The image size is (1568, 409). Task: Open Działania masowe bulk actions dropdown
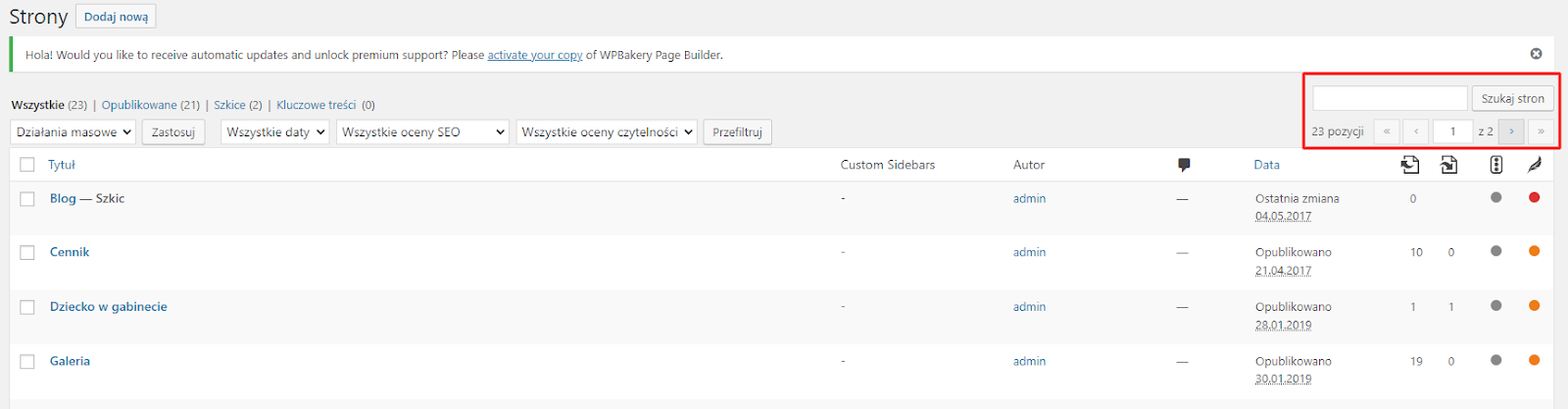73,131
